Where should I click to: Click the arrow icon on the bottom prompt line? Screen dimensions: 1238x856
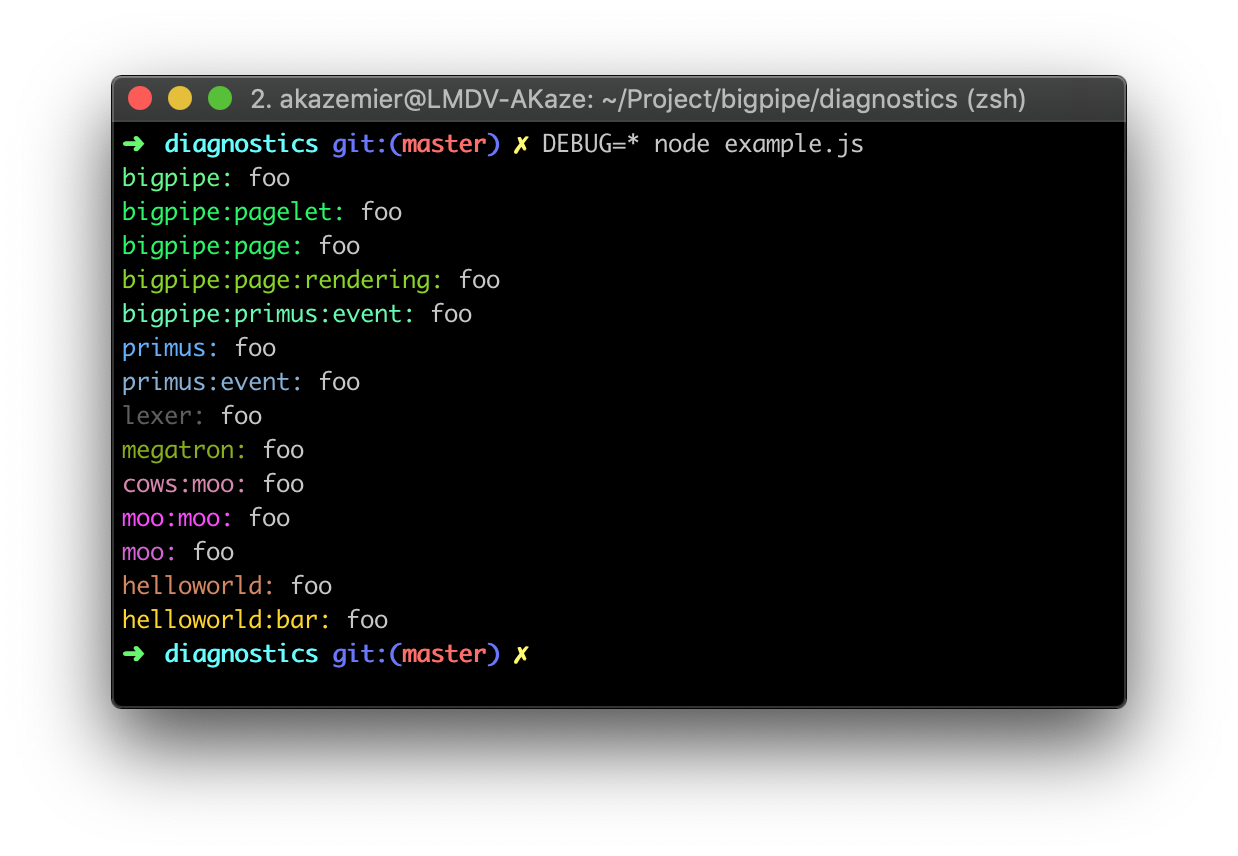click(x=133, y=653)
